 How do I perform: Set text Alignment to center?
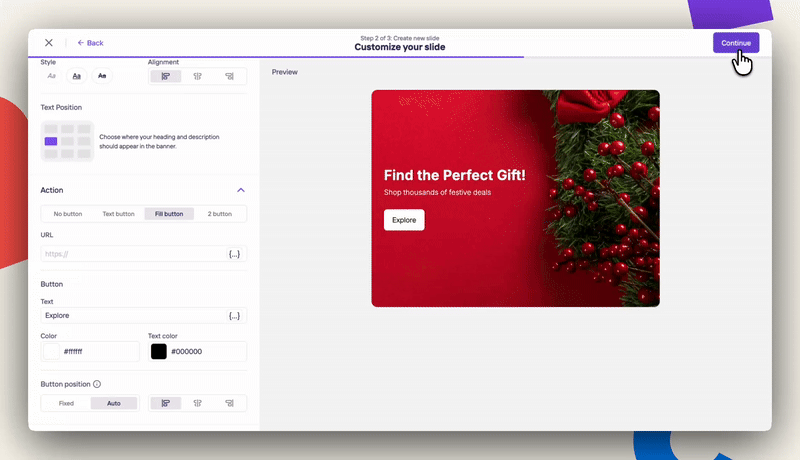tap(197, 76)
